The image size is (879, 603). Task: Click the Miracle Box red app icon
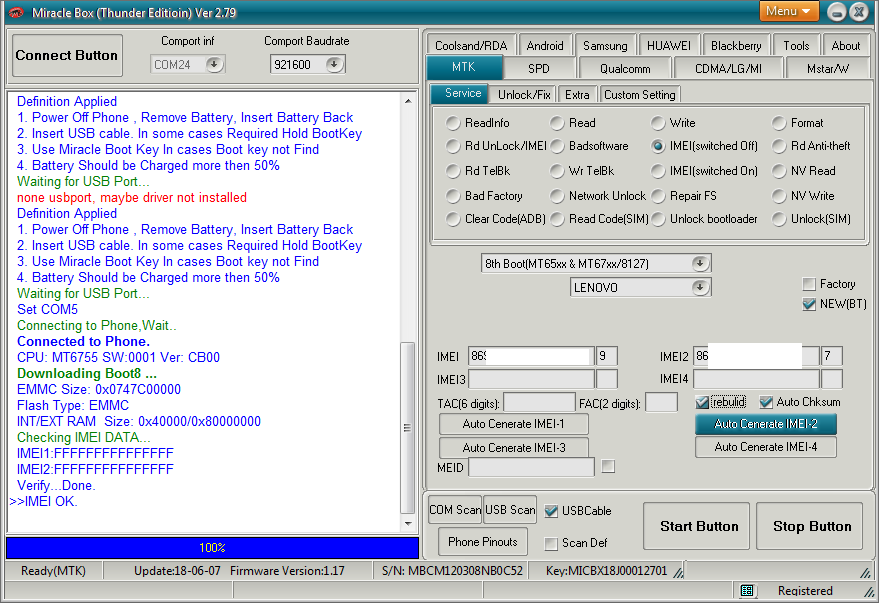(16, 12)
